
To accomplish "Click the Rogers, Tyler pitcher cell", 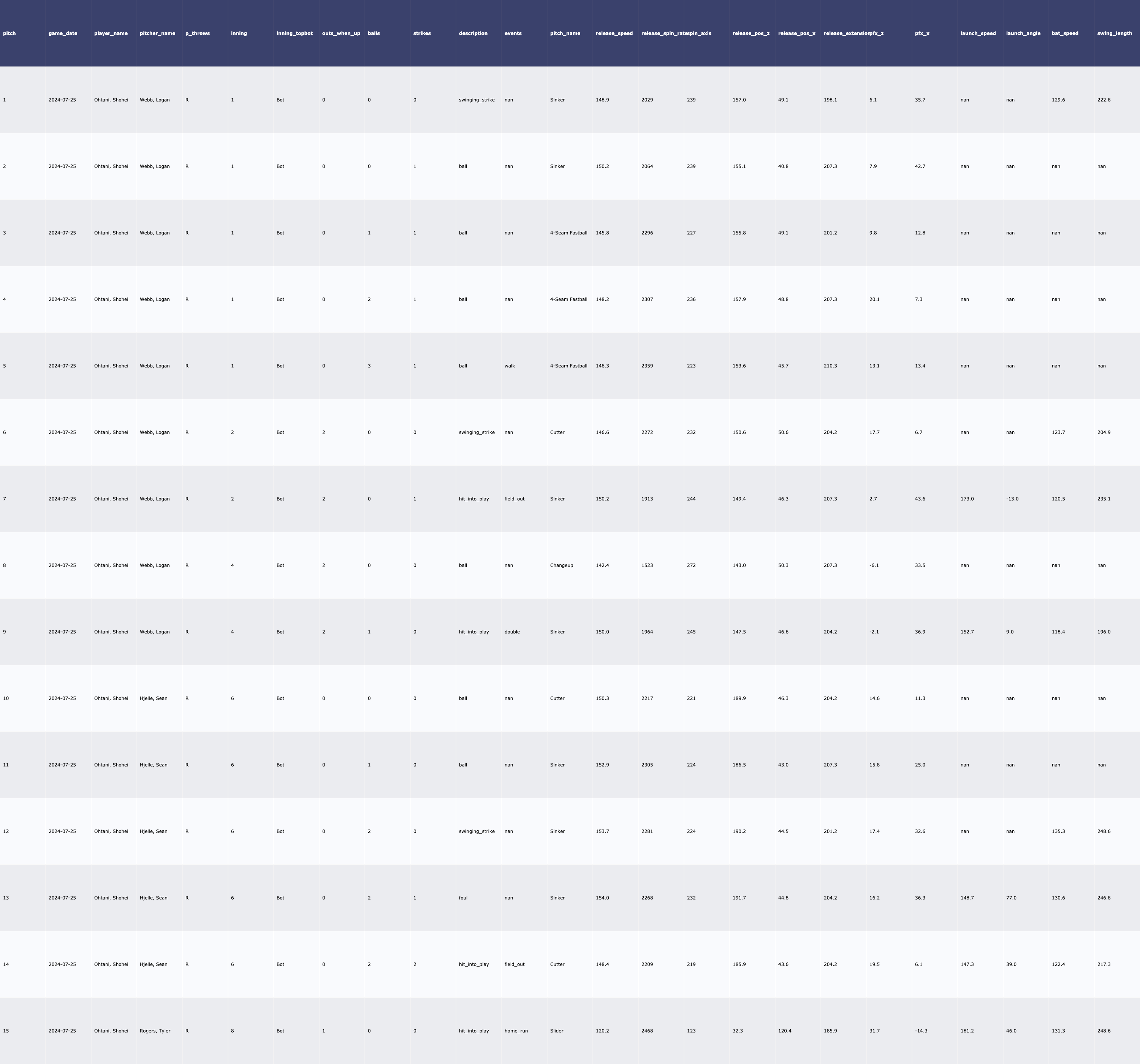I will tap(155, 1031).
